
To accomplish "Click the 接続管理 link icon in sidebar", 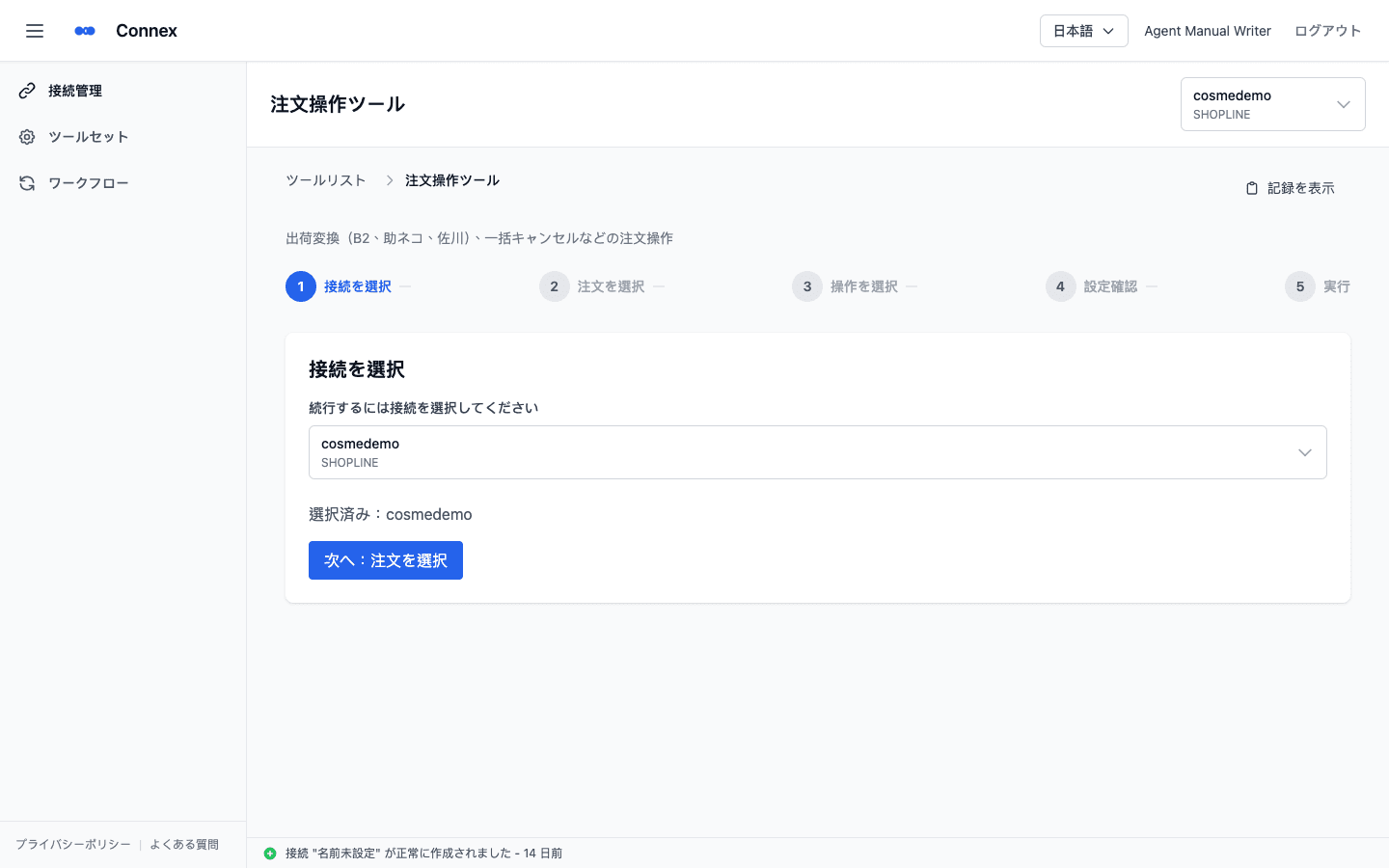I will (27, 91).
